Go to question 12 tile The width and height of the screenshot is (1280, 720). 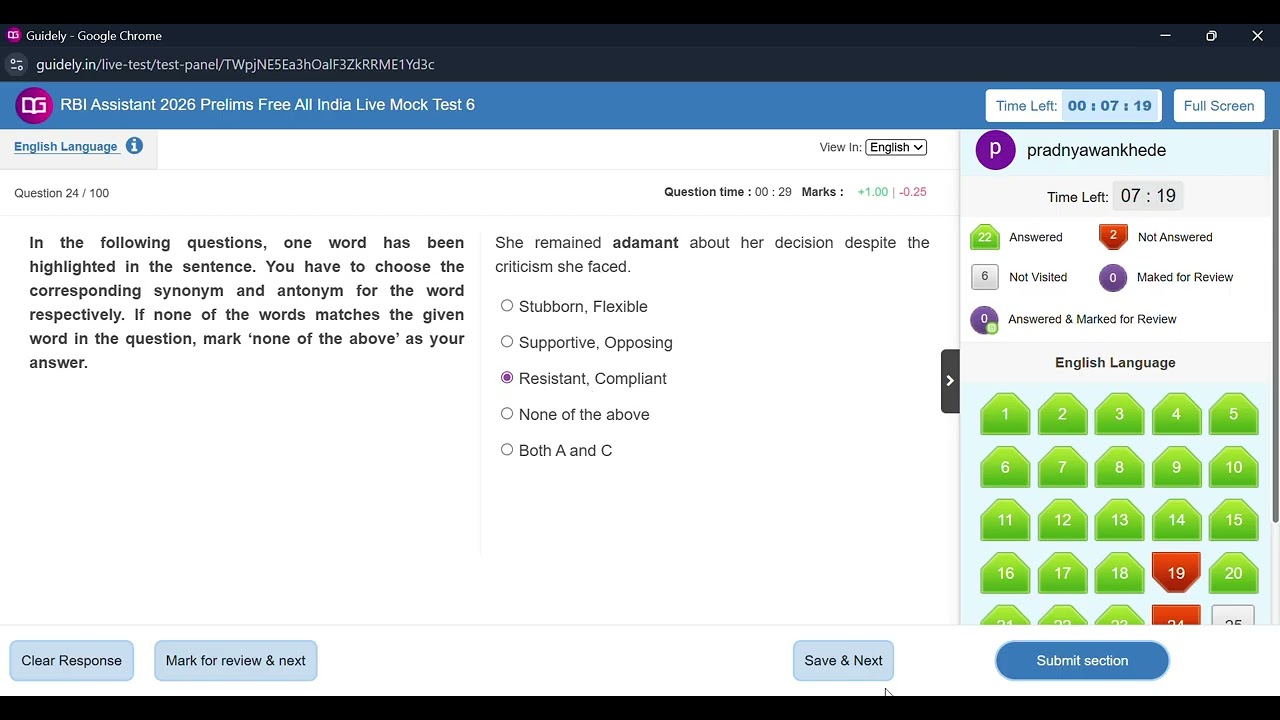(1062, 520)
